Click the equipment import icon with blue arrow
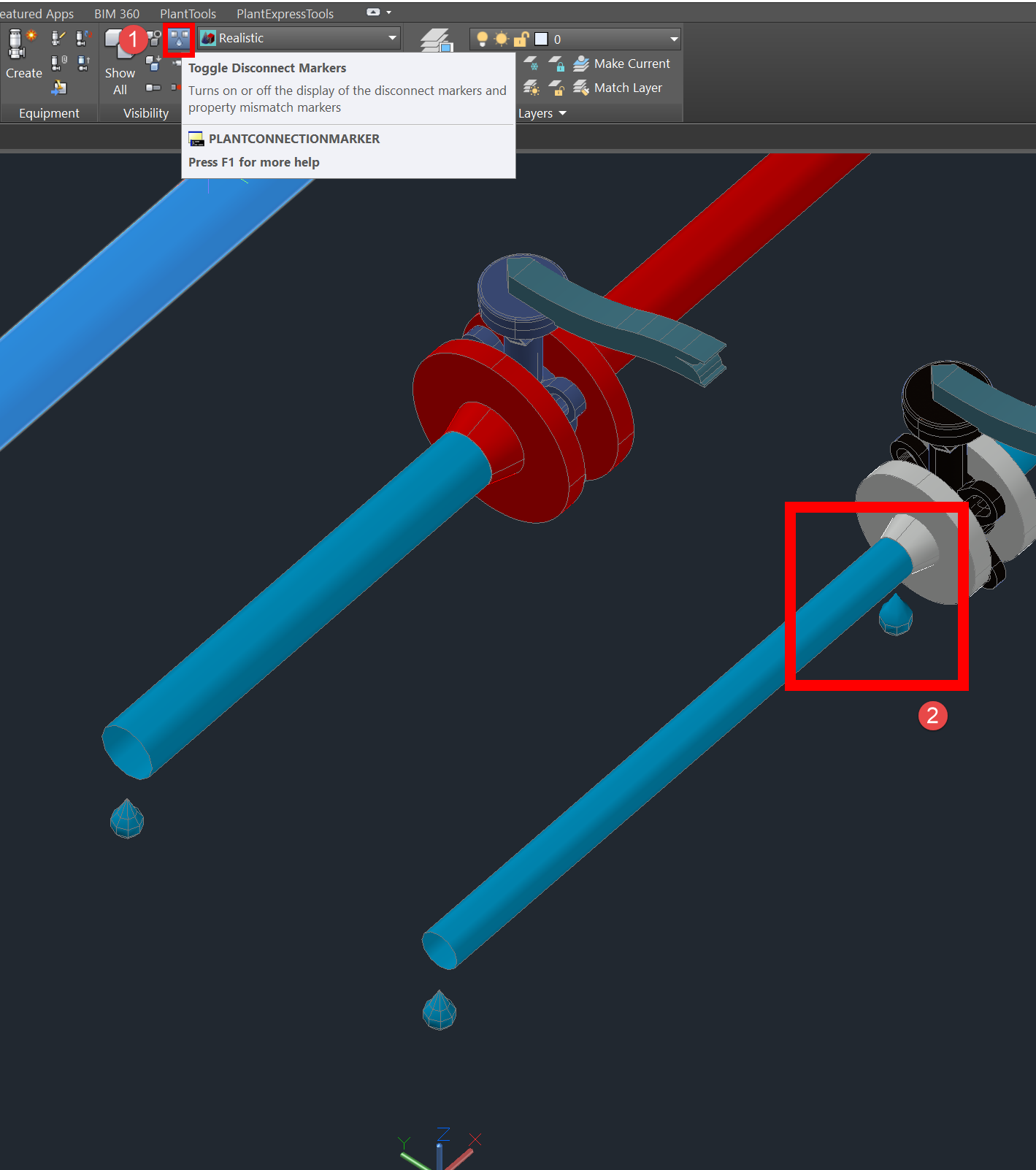1036x1170 pixels. point(59,88)
